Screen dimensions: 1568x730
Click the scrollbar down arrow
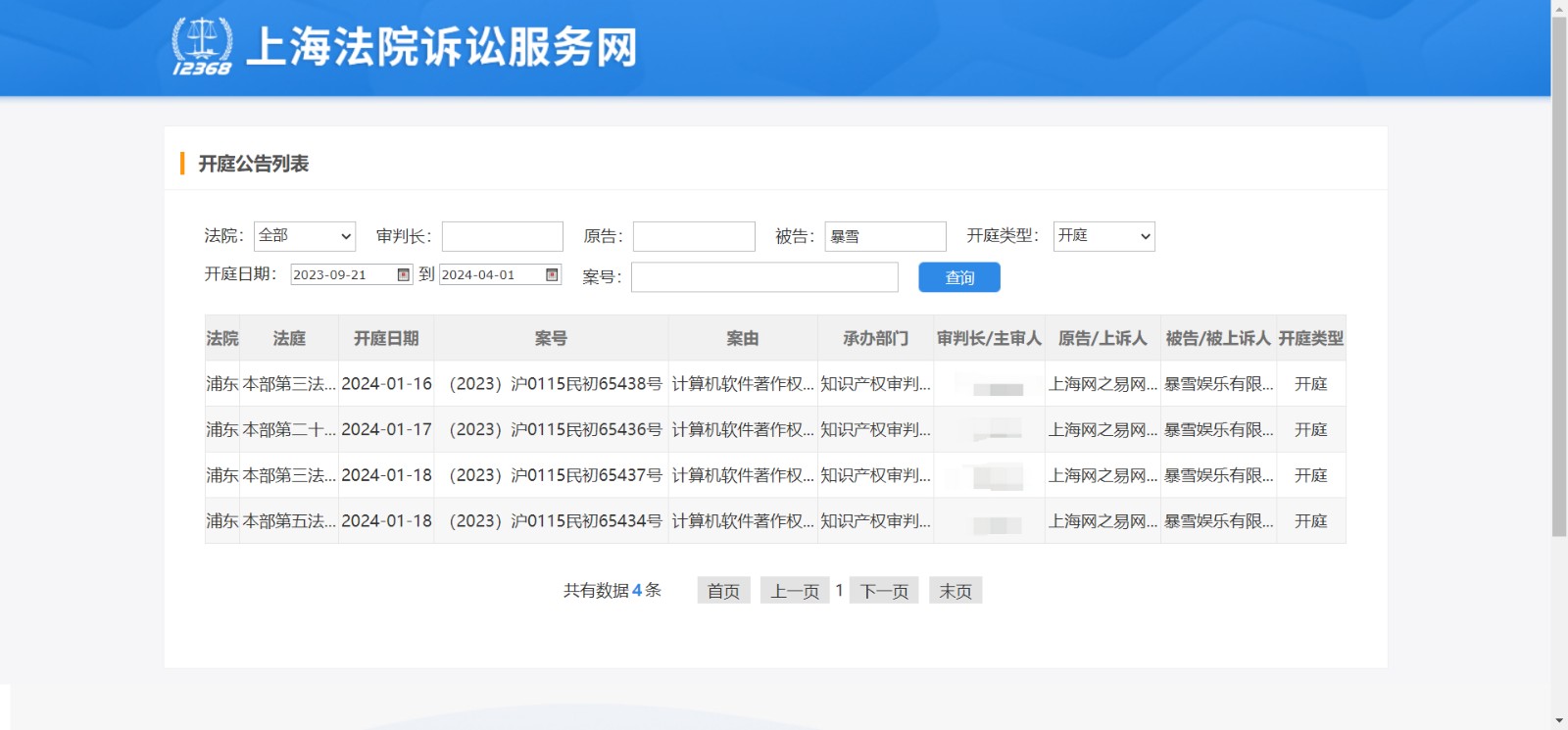[1558, 721]
